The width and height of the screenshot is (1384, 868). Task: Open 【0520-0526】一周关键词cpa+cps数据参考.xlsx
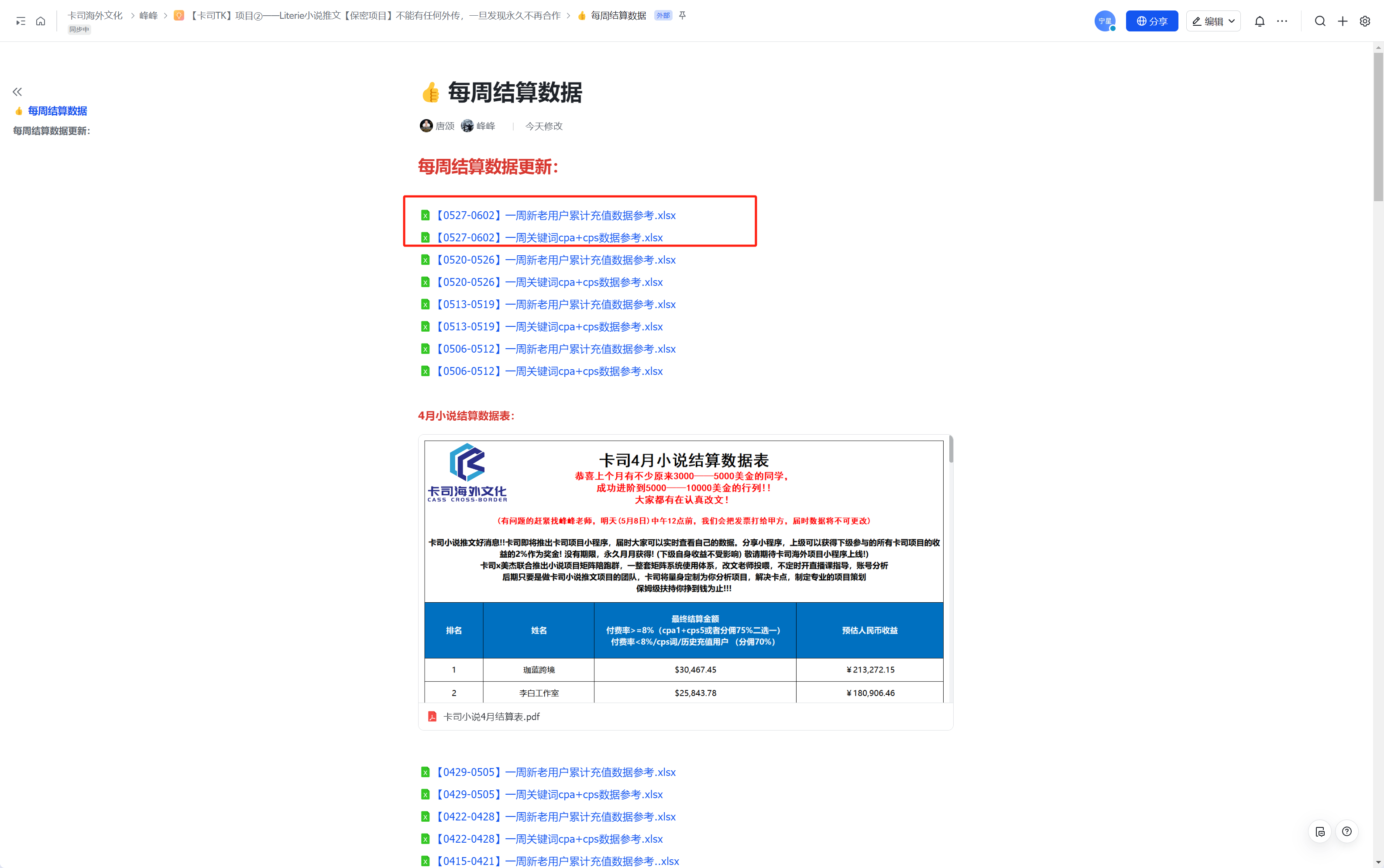(x=549, y=282)
